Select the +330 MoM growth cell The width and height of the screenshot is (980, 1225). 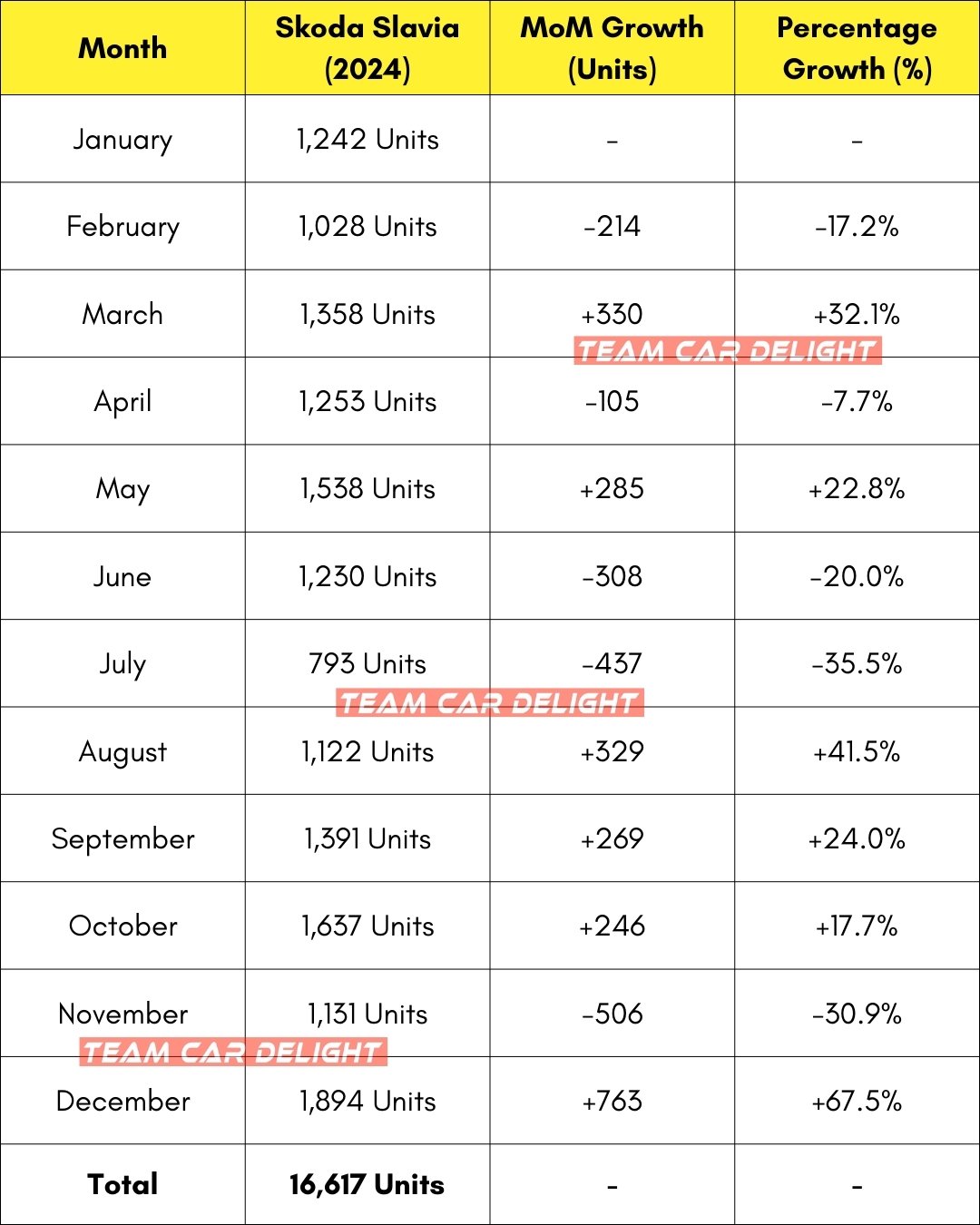pyautogui.click(x=612, y=315)
